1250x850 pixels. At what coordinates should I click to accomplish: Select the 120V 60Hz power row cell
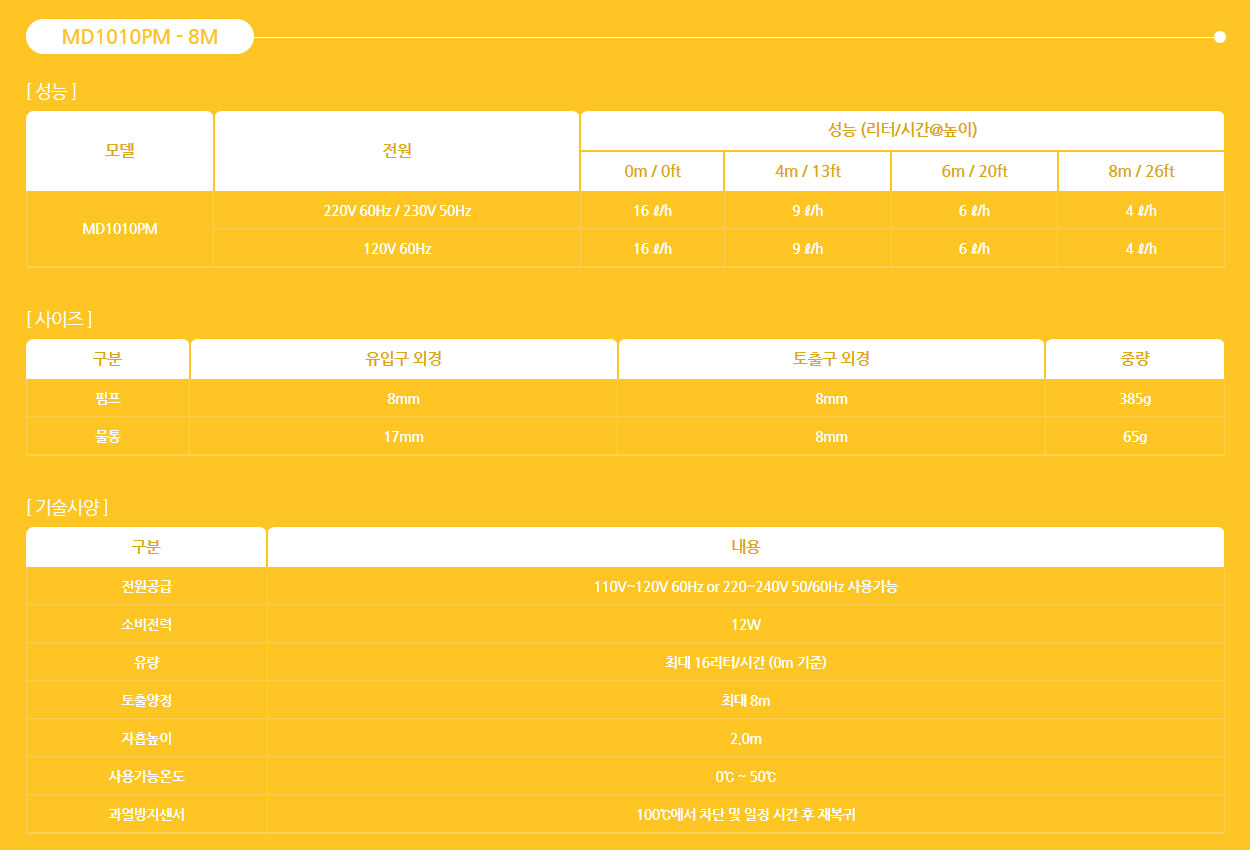click(397, 248)
